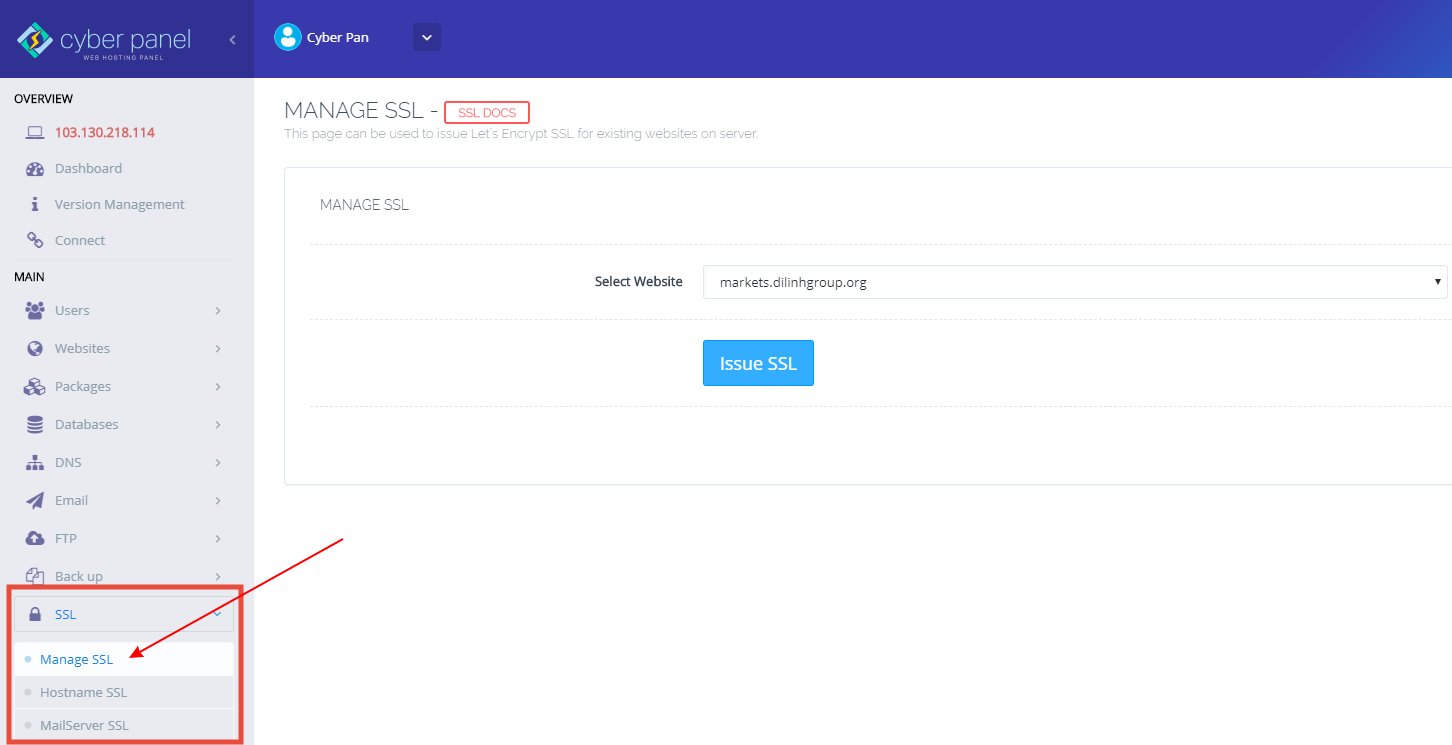Expand the Packages menu chevron

pos(218,386)
